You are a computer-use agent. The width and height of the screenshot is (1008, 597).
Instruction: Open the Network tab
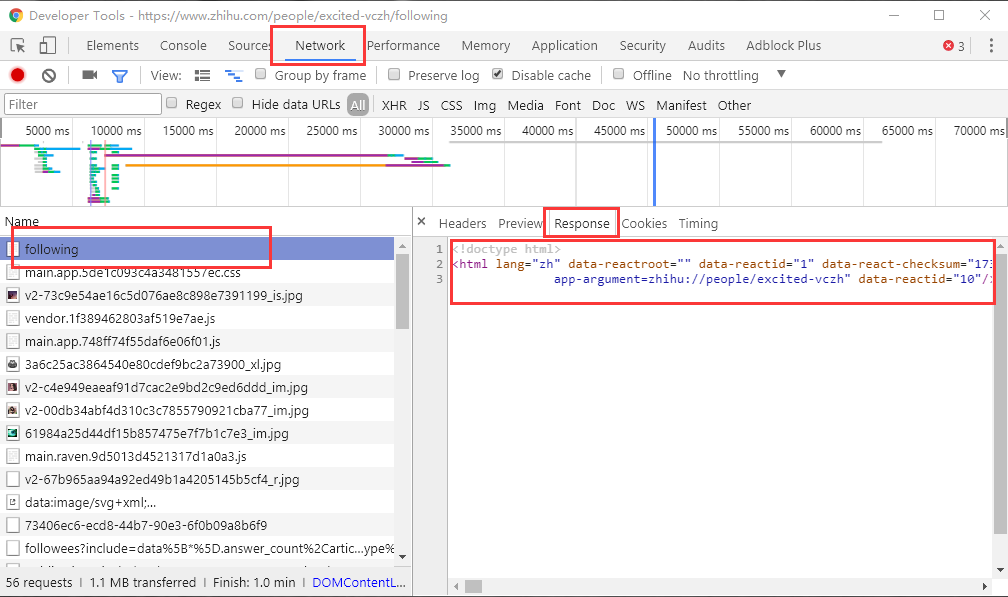[320, 46]
